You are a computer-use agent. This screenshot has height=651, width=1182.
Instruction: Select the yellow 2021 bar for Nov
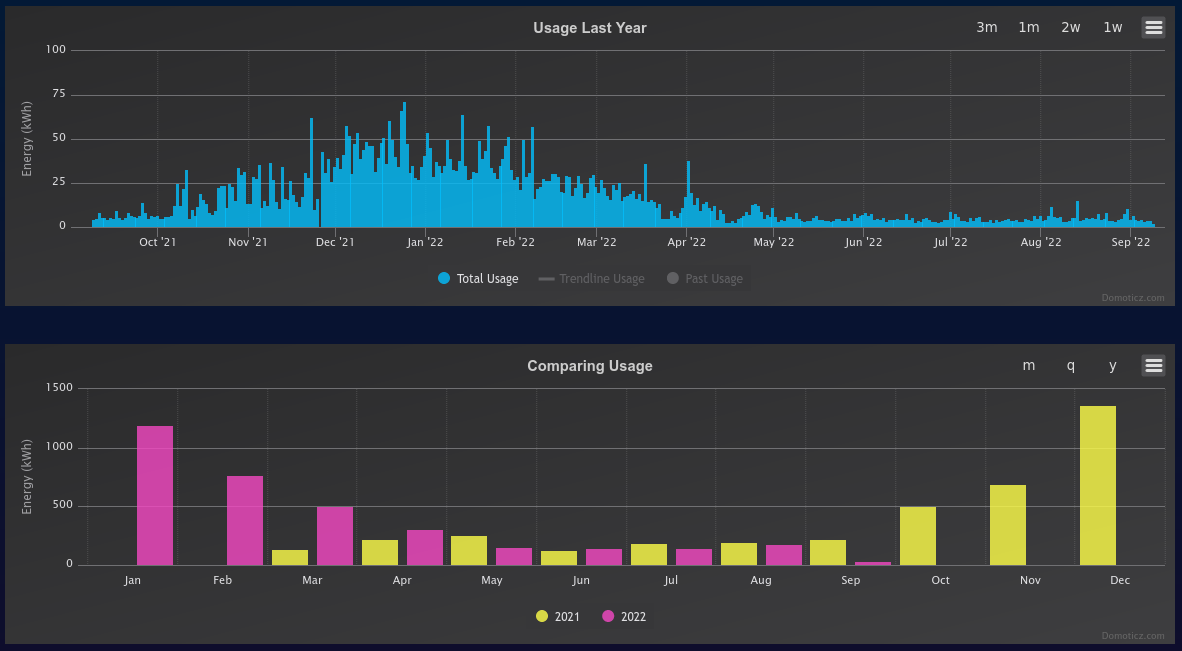coord(1008,525)
